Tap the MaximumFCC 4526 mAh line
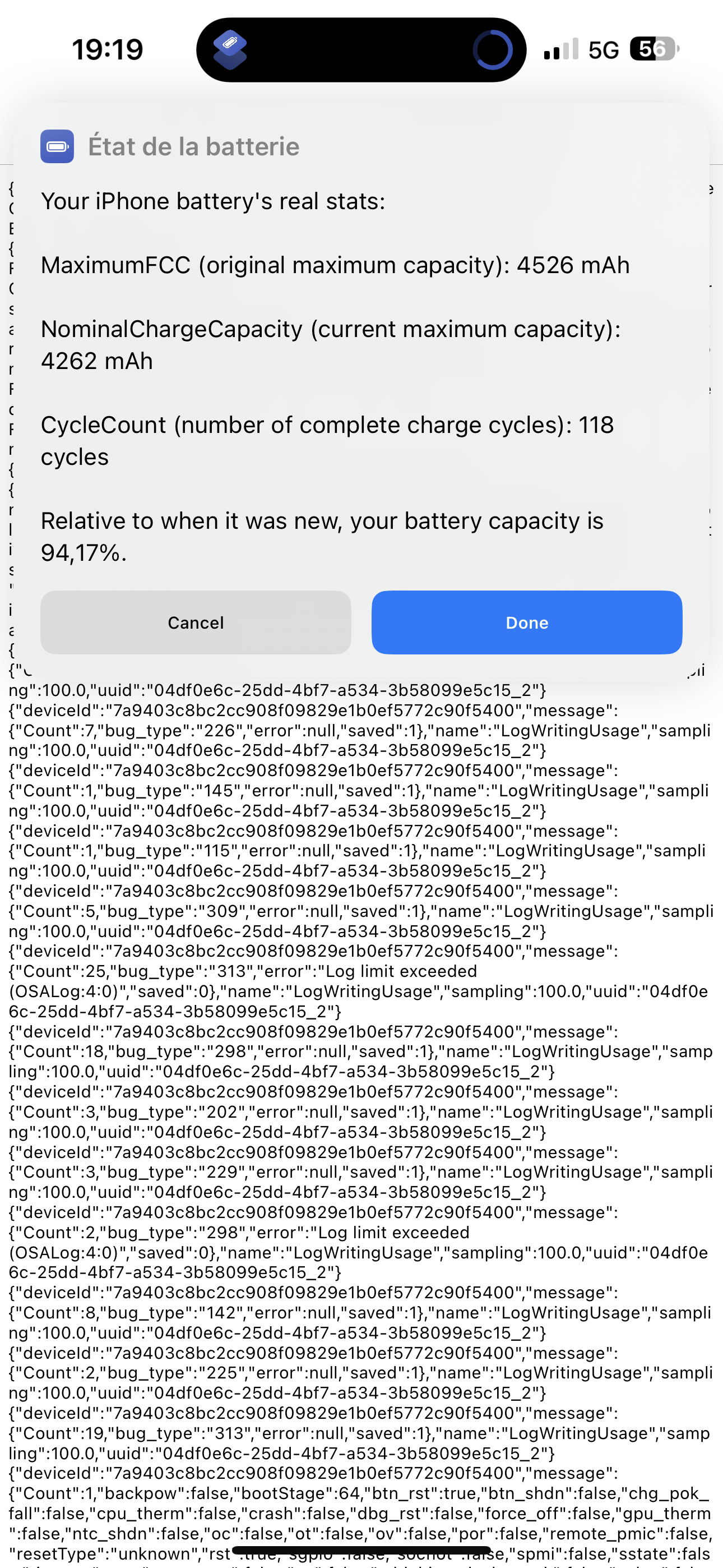This screenshot has height=1568, width=723. tap(335, 265)
